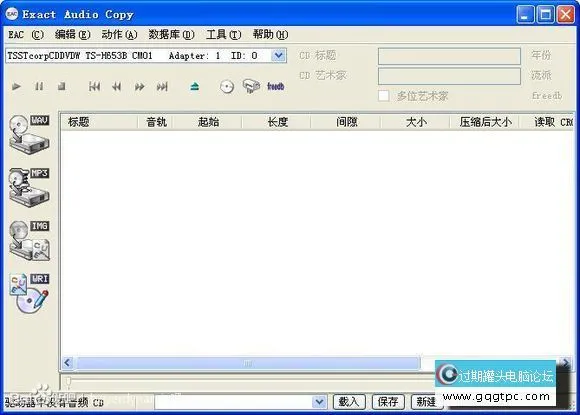Click the CD 标题 input field
Viewport: 580px width, 415px height.
(449, 56)
